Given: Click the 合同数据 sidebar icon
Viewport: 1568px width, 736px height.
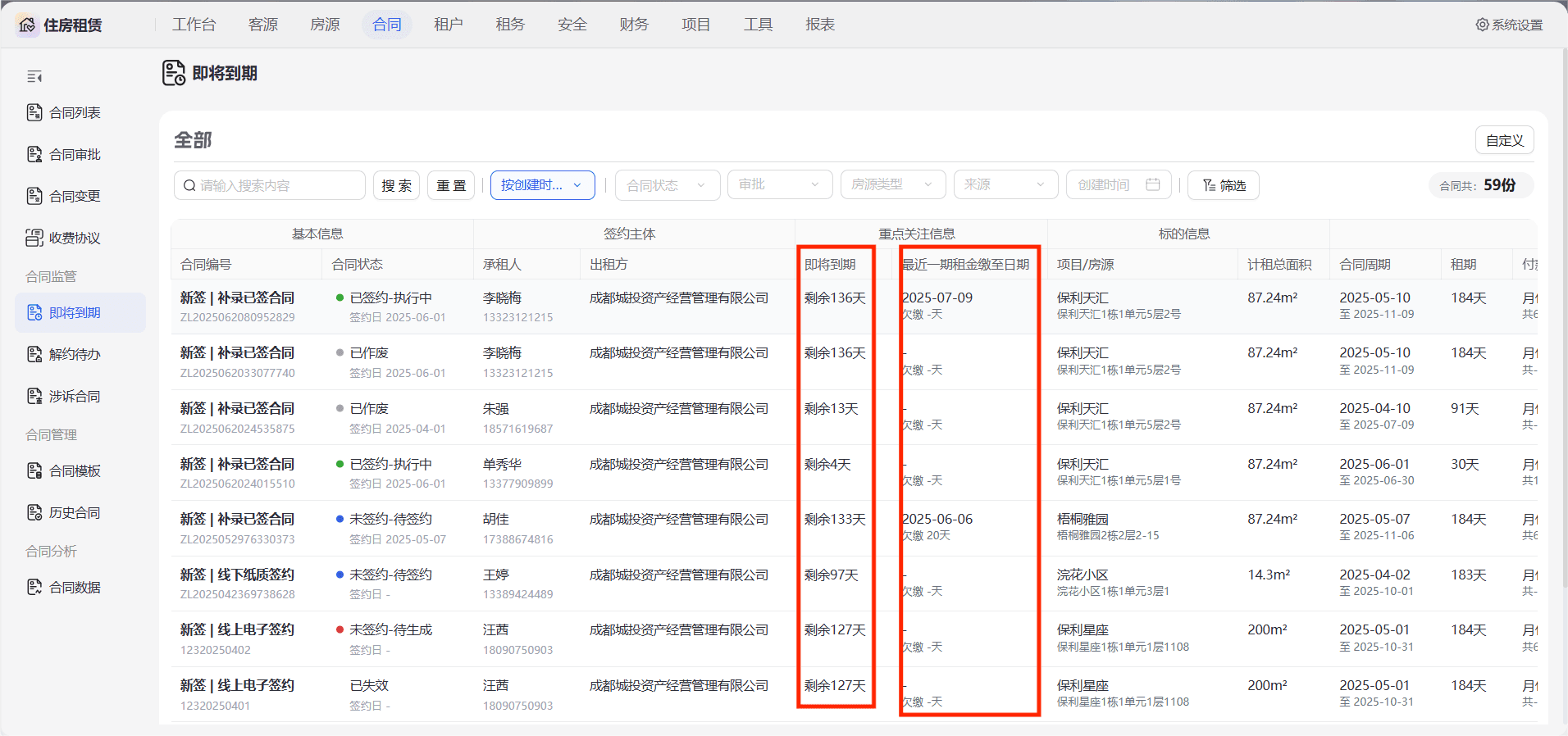Looking at the screenshot, I should coord(34,587).
